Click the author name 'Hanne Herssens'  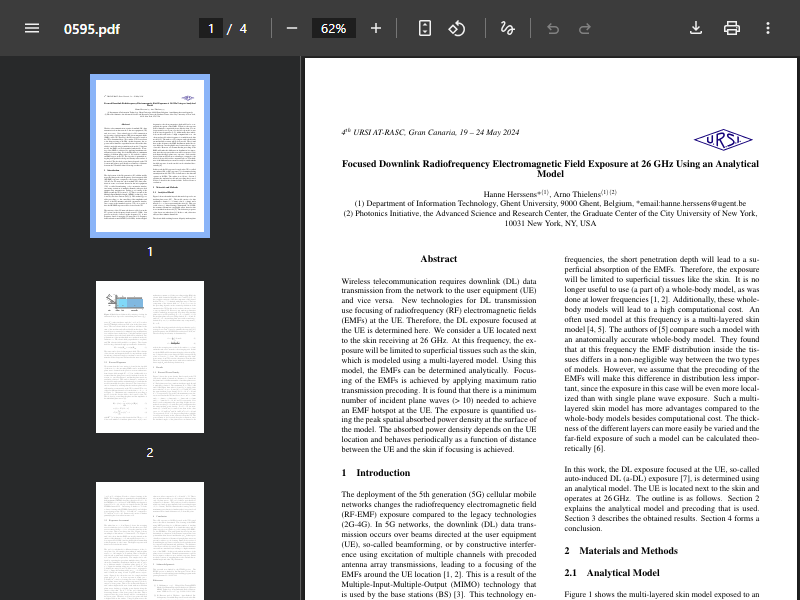(x=510, y=194)
